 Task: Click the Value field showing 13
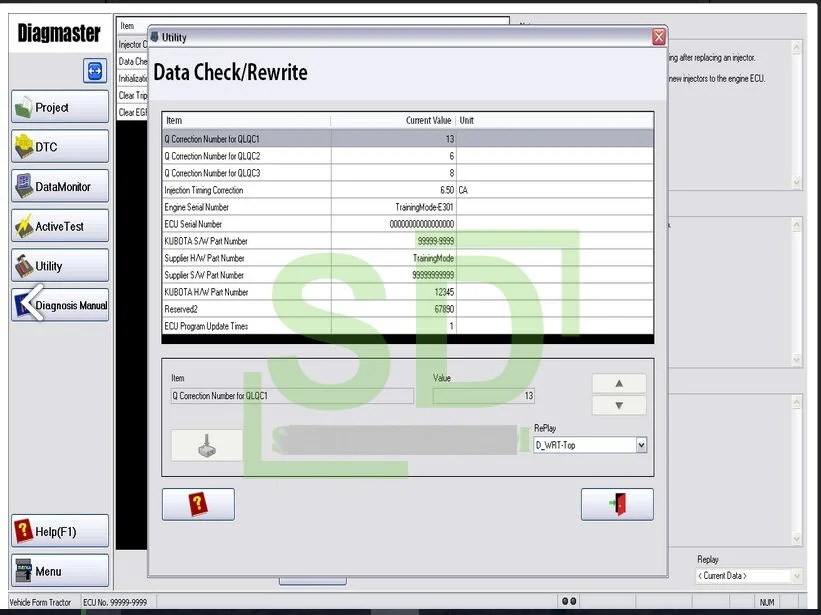point(480,395)
